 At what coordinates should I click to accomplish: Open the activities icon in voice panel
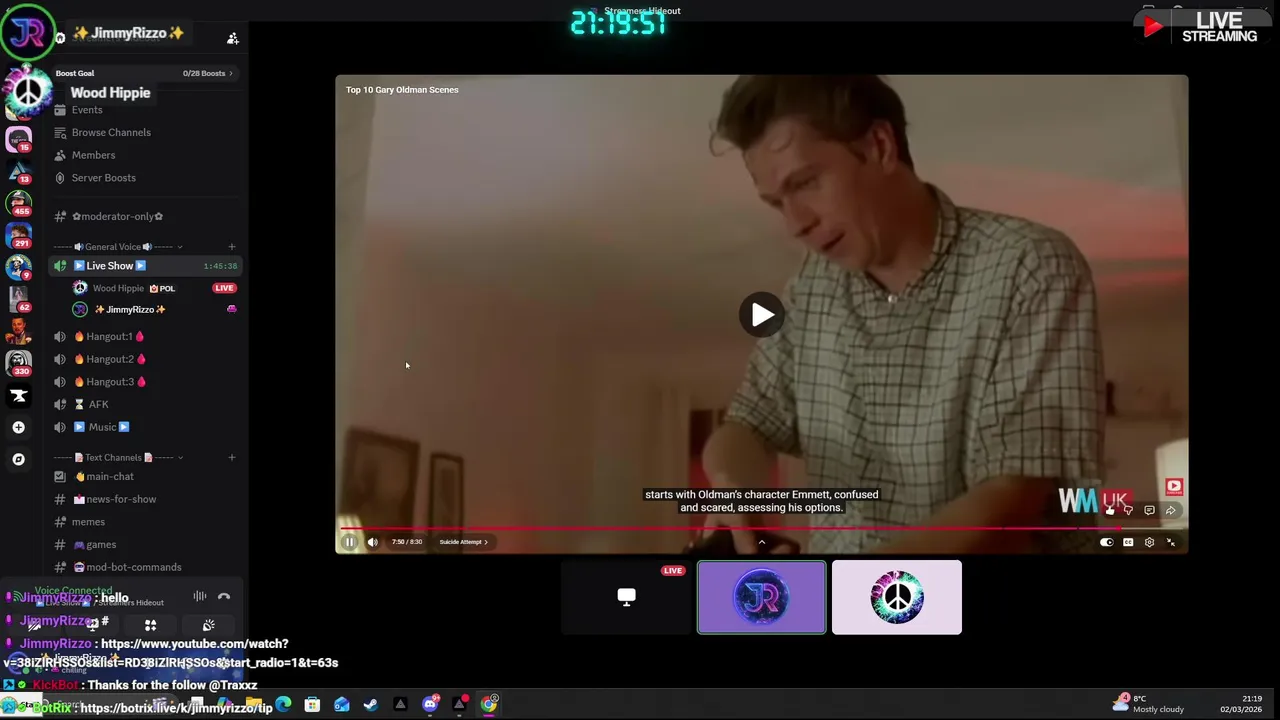point(150,626)
